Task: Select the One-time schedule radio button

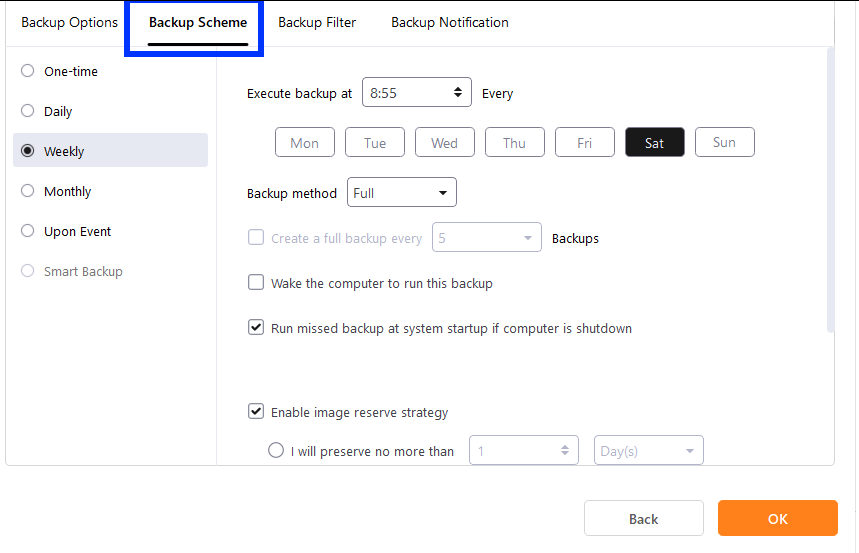Action: click(27, 71)
